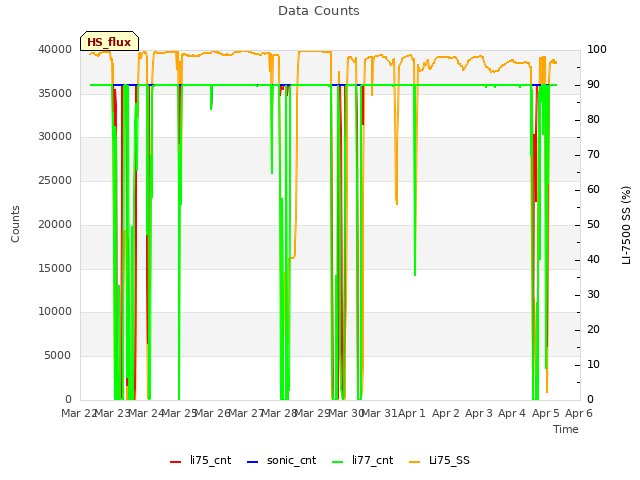Click the Counts y-axis label

pyautogui.click(x=15, y=224)
